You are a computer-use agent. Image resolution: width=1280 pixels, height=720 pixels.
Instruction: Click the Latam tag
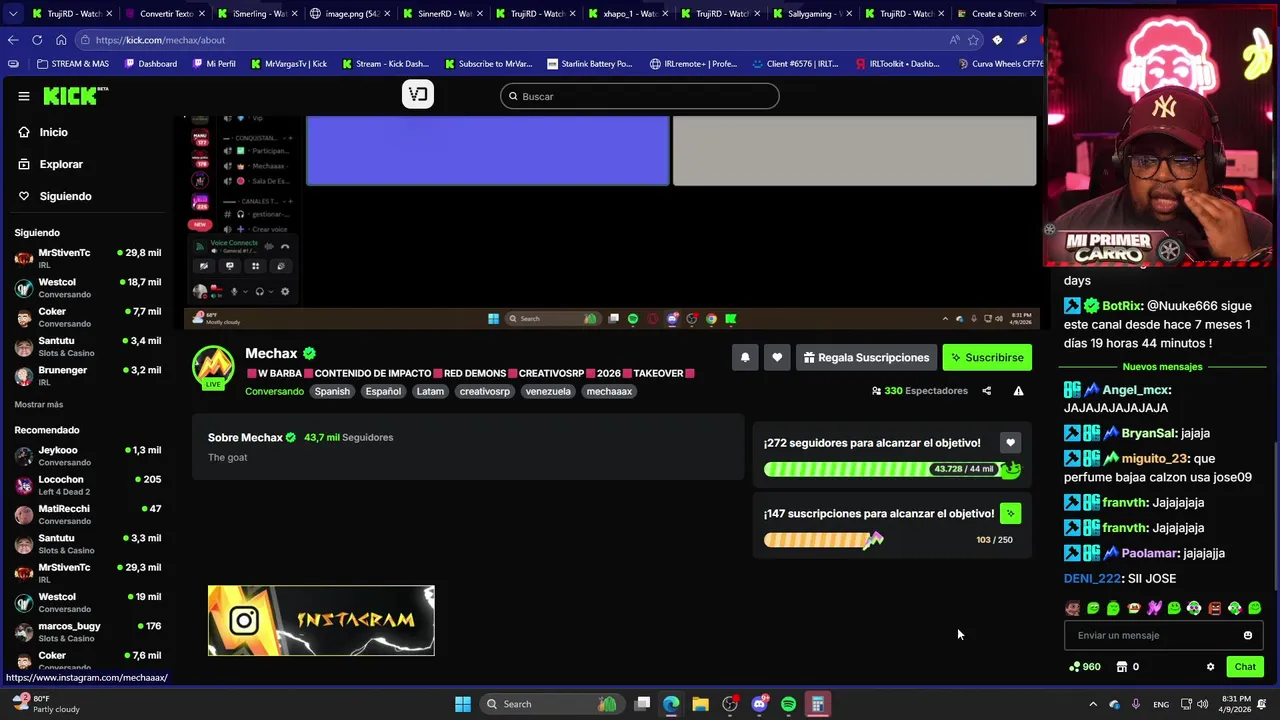[x=430, y=391]
